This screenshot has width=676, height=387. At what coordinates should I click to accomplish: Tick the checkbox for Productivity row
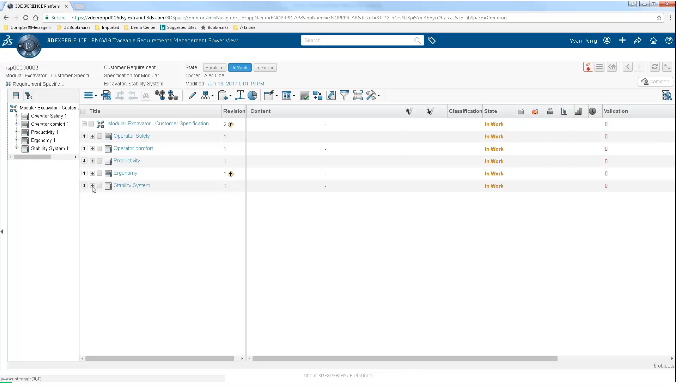point(99,161)
